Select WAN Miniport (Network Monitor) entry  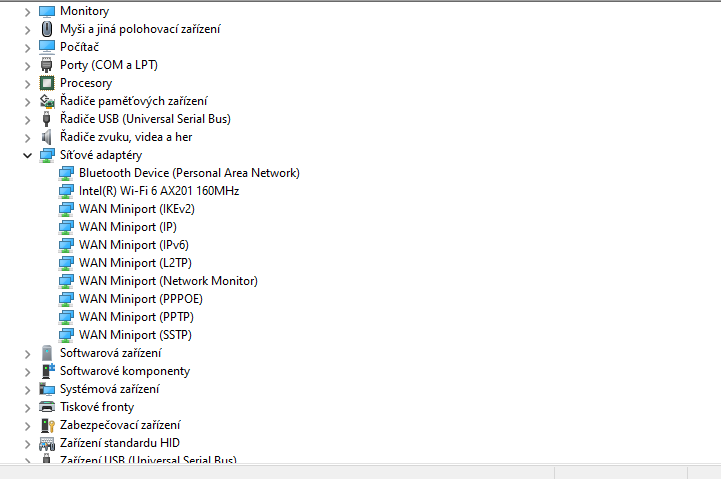coord(168,281)
